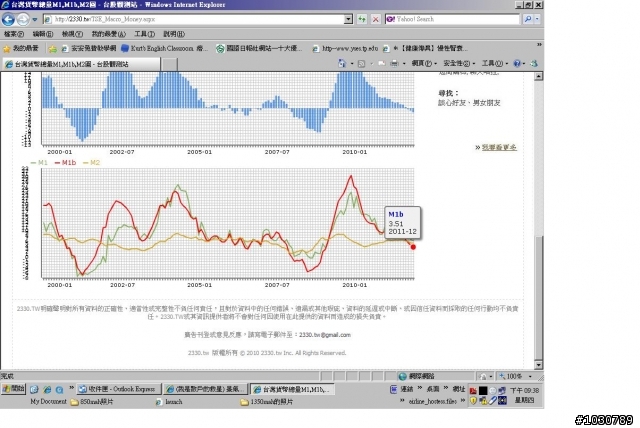Open the 工具(T) menu in menu bar

(x=144, y=34)
